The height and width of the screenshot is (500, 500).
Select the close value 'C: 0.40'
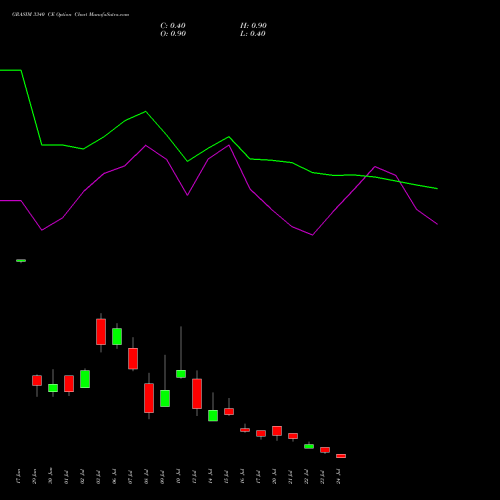click(173, 26)
